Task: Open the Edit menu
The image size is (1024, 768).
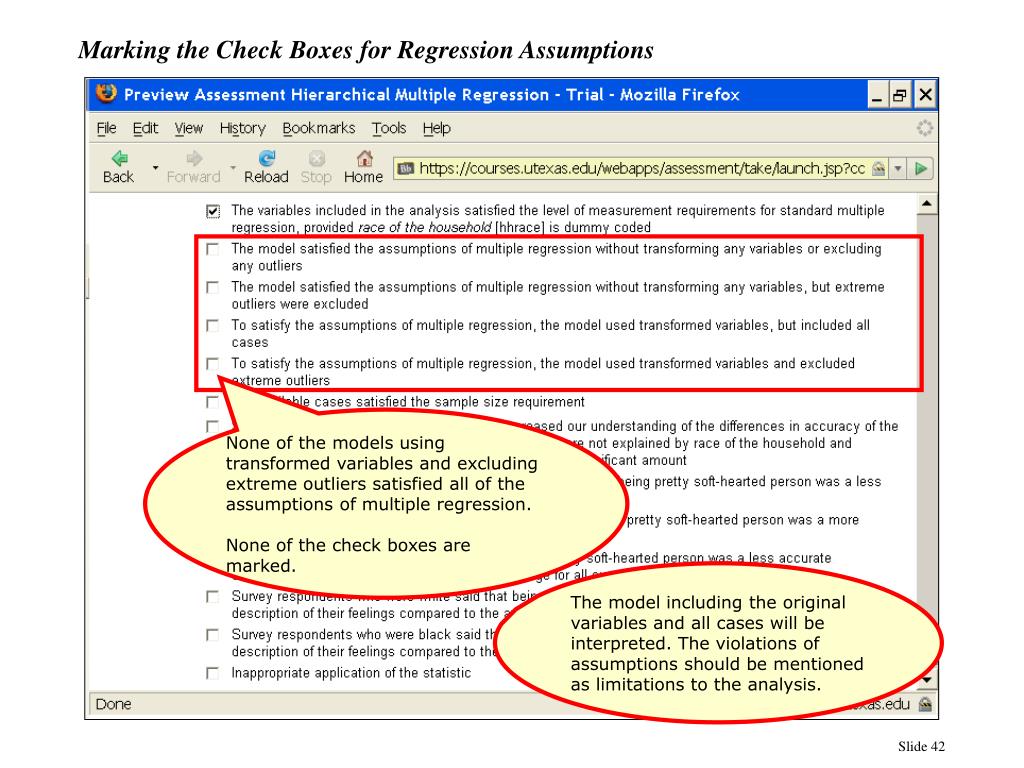Action: click(145, 128)
